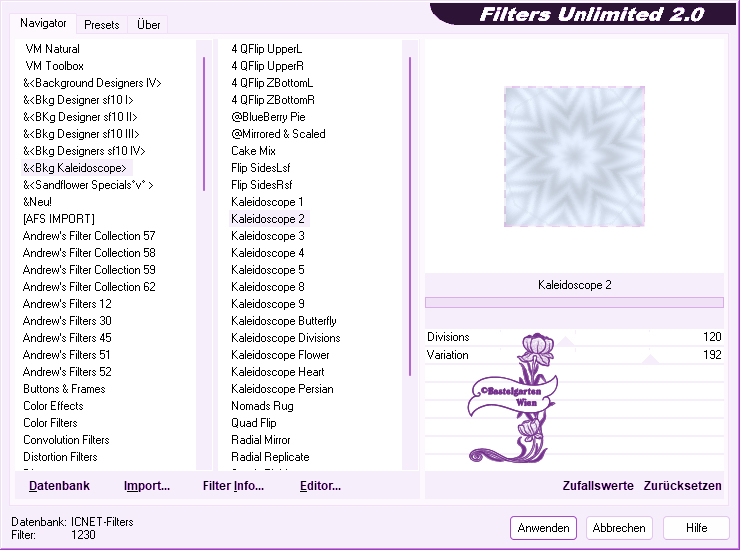This screenshot has width=740, height=550.
Task: Adjust the Divisions slider handle
Action: 565,342
